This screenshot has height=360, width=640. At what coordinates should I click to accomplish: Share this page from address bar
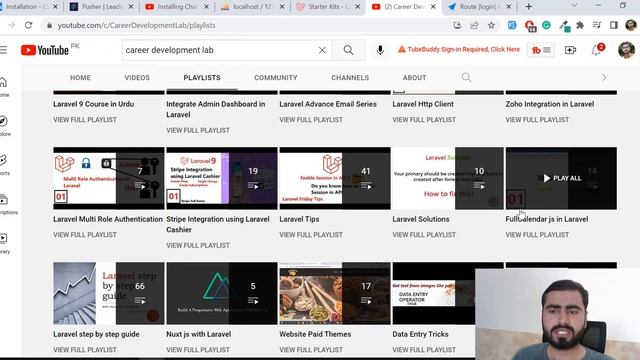[x=474, y=25]
